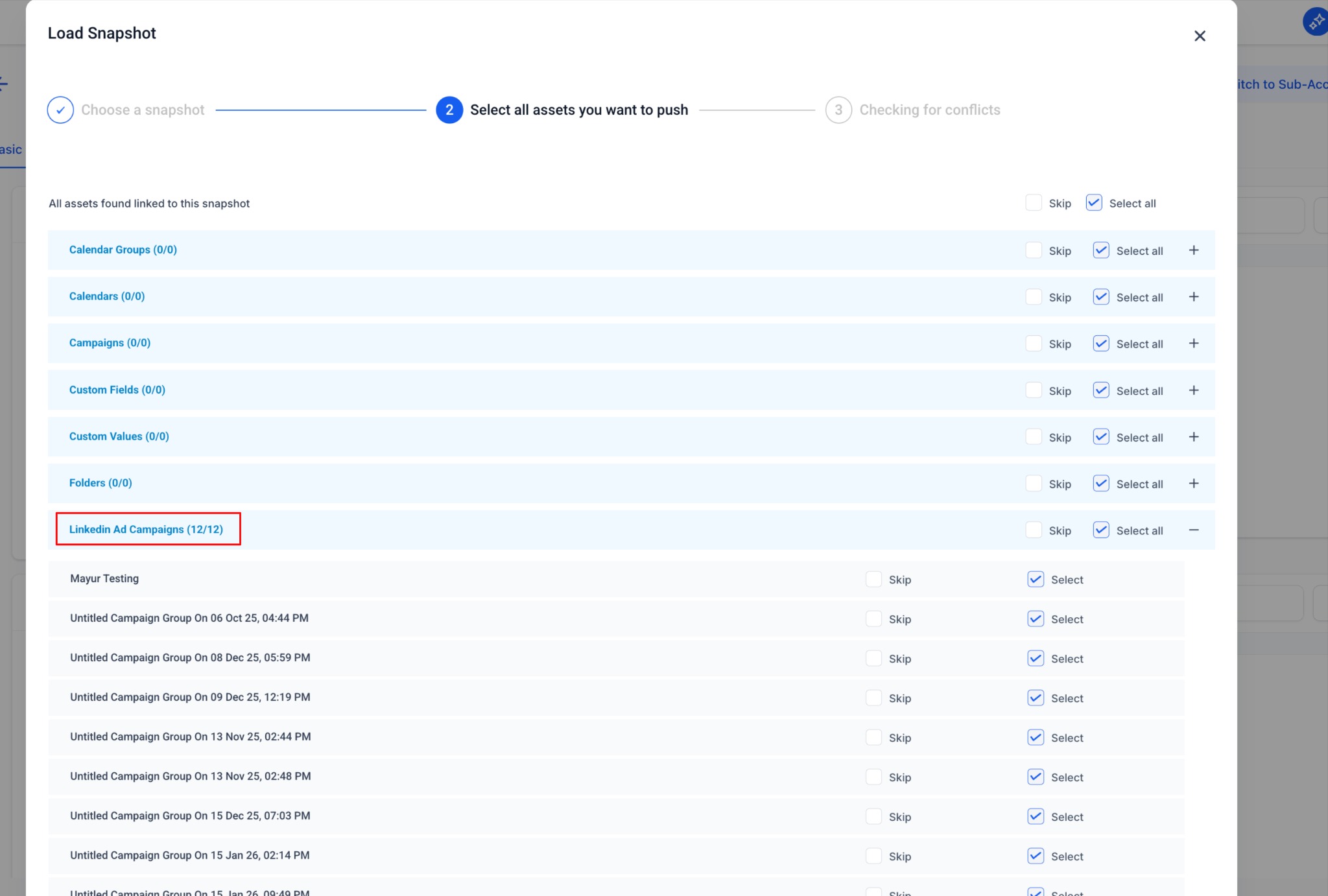Check Skip for Mayur Testing
1328x896 pixels.
(873, 579)
